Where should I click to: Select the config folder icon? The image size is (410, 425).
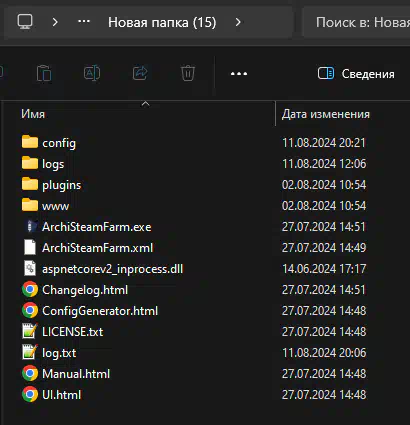[30, 142]
